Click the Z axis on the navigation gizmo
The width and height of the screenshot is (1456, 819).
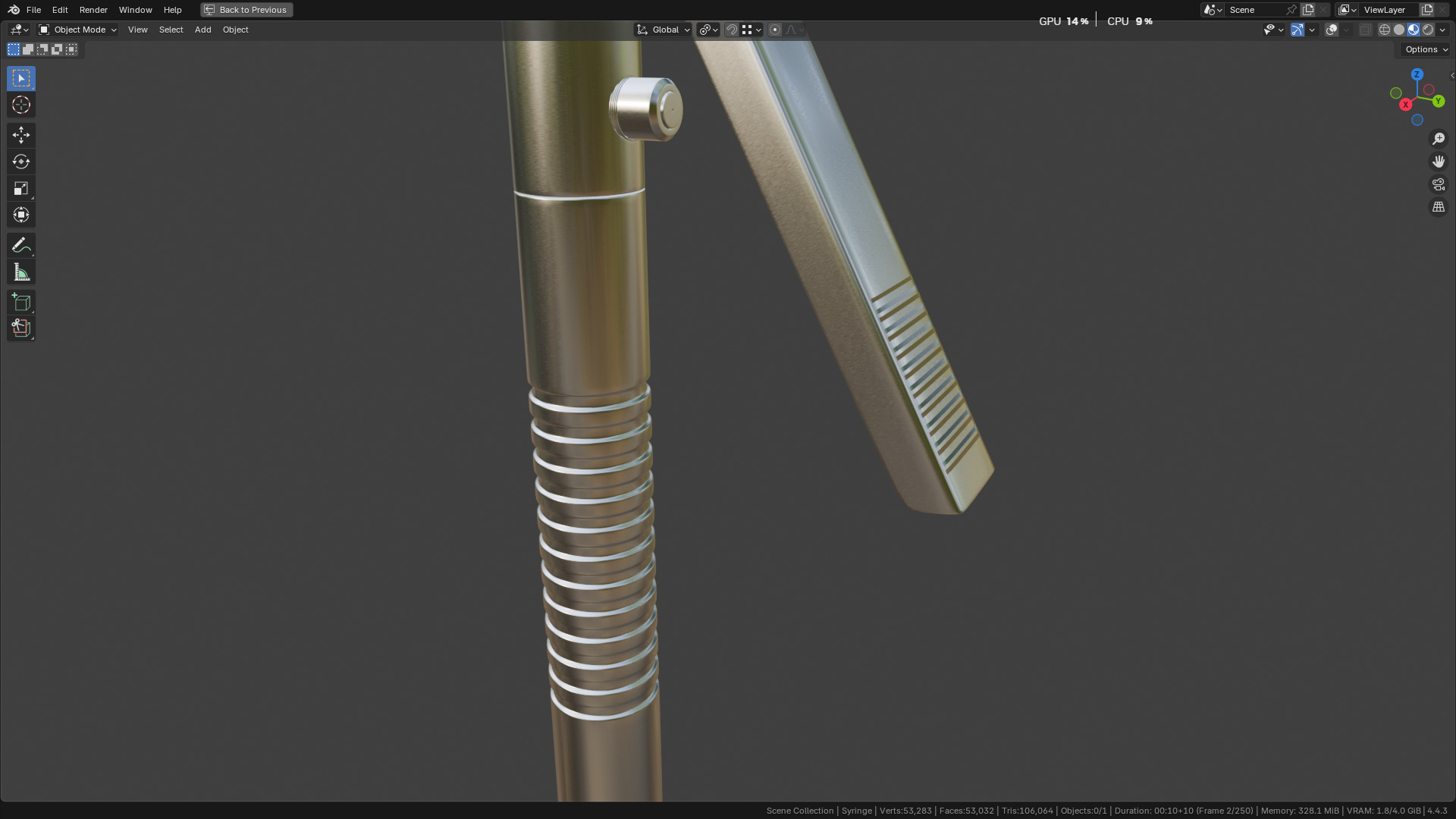pyautogui.click(x=1417, y=74)
